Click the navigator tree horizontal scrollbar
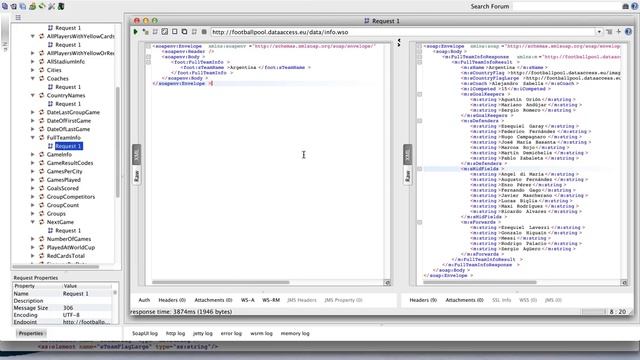 click(56, 267)
